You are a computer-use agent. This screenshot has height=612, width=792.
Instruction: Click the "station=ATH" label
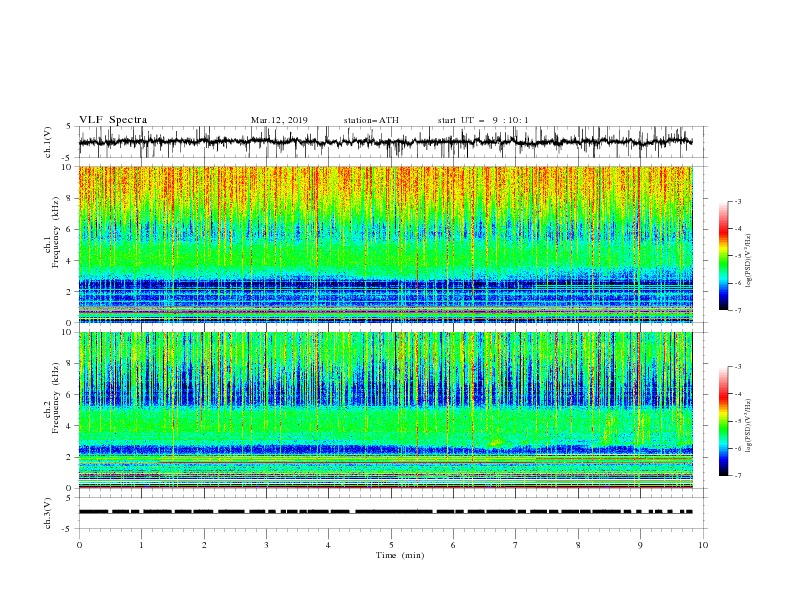click(371, 120)
